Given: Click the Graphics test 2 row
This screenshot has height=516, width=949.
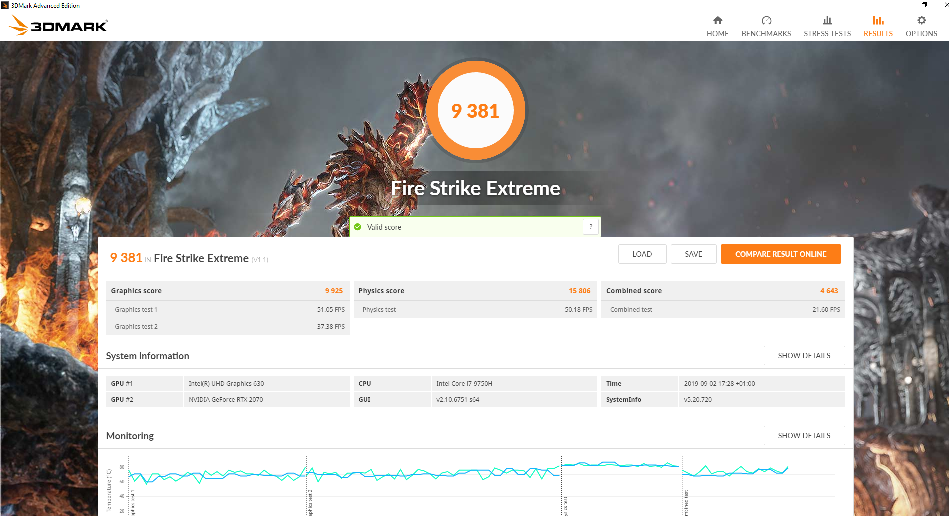Looking at the screenshot, I should tap(228, 326).
